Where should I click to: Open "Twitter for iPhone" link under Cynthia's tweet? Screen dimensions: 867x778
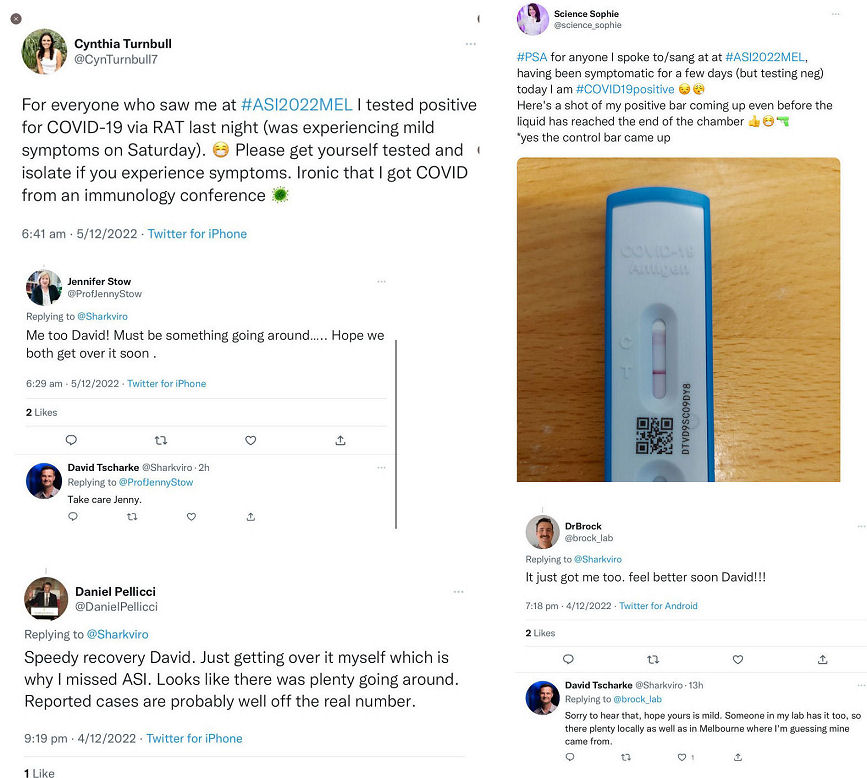point(197,234)
